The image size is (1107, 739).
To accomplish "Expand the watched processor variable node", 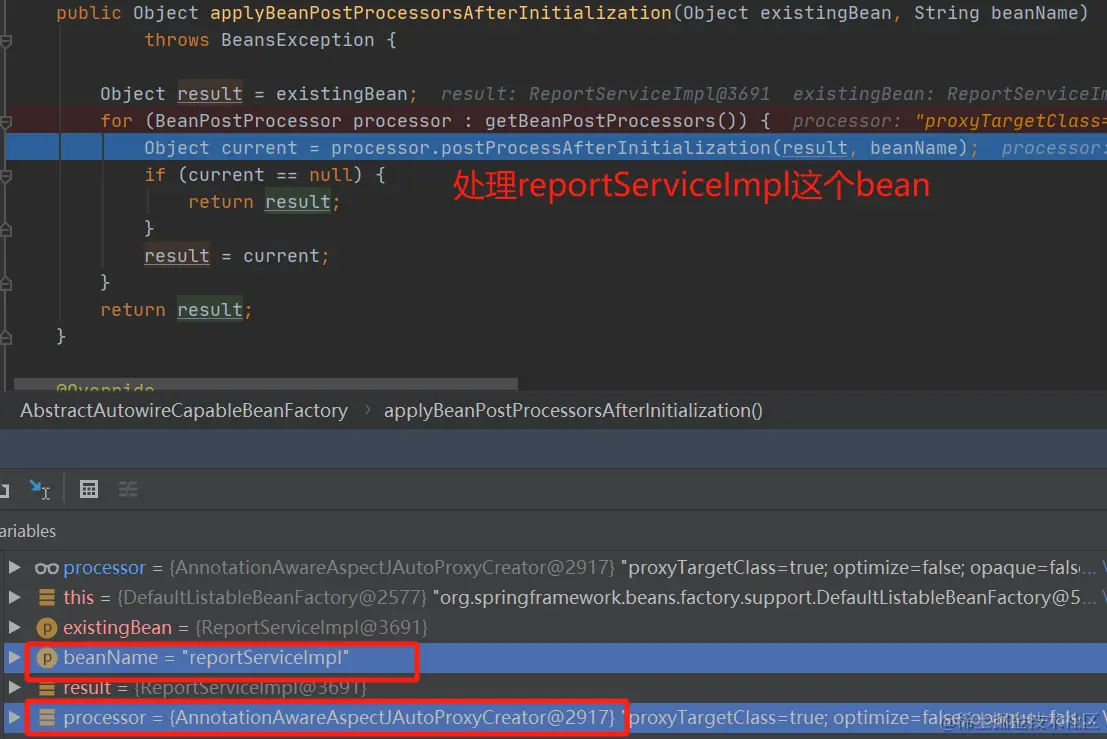I will 14,567.
